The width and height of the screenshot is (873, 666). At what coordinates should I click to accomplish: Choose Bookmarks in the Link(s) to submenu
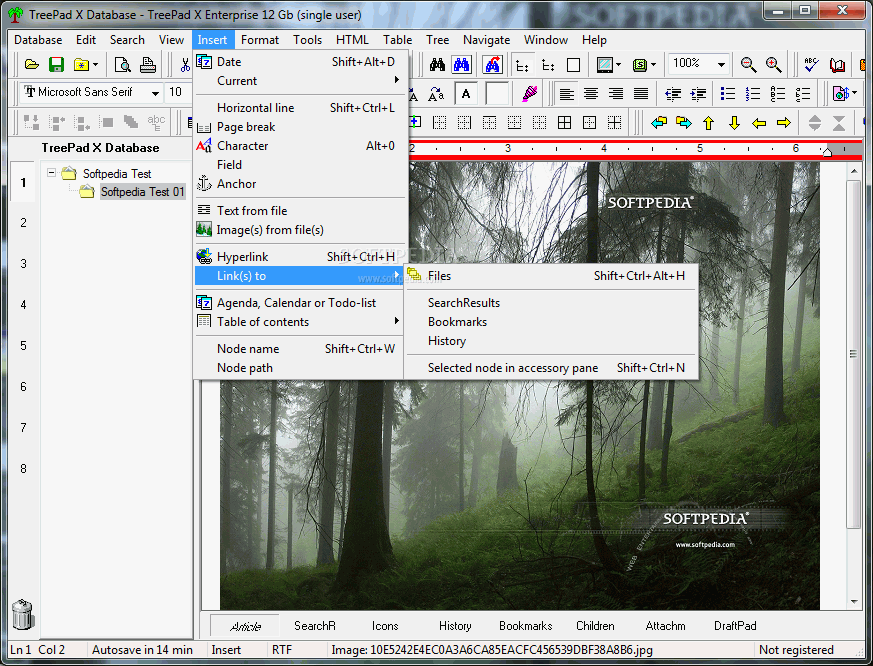click(551, 322)
